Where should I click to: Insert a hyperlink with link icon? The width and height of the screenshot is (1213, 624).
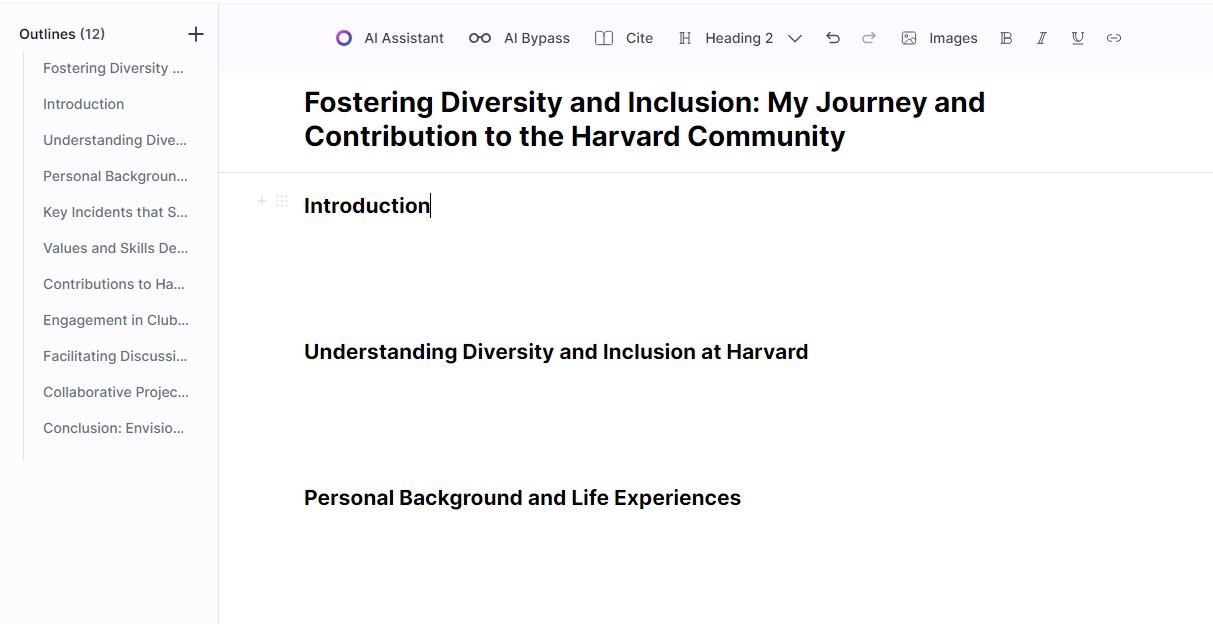(1114, 38)
